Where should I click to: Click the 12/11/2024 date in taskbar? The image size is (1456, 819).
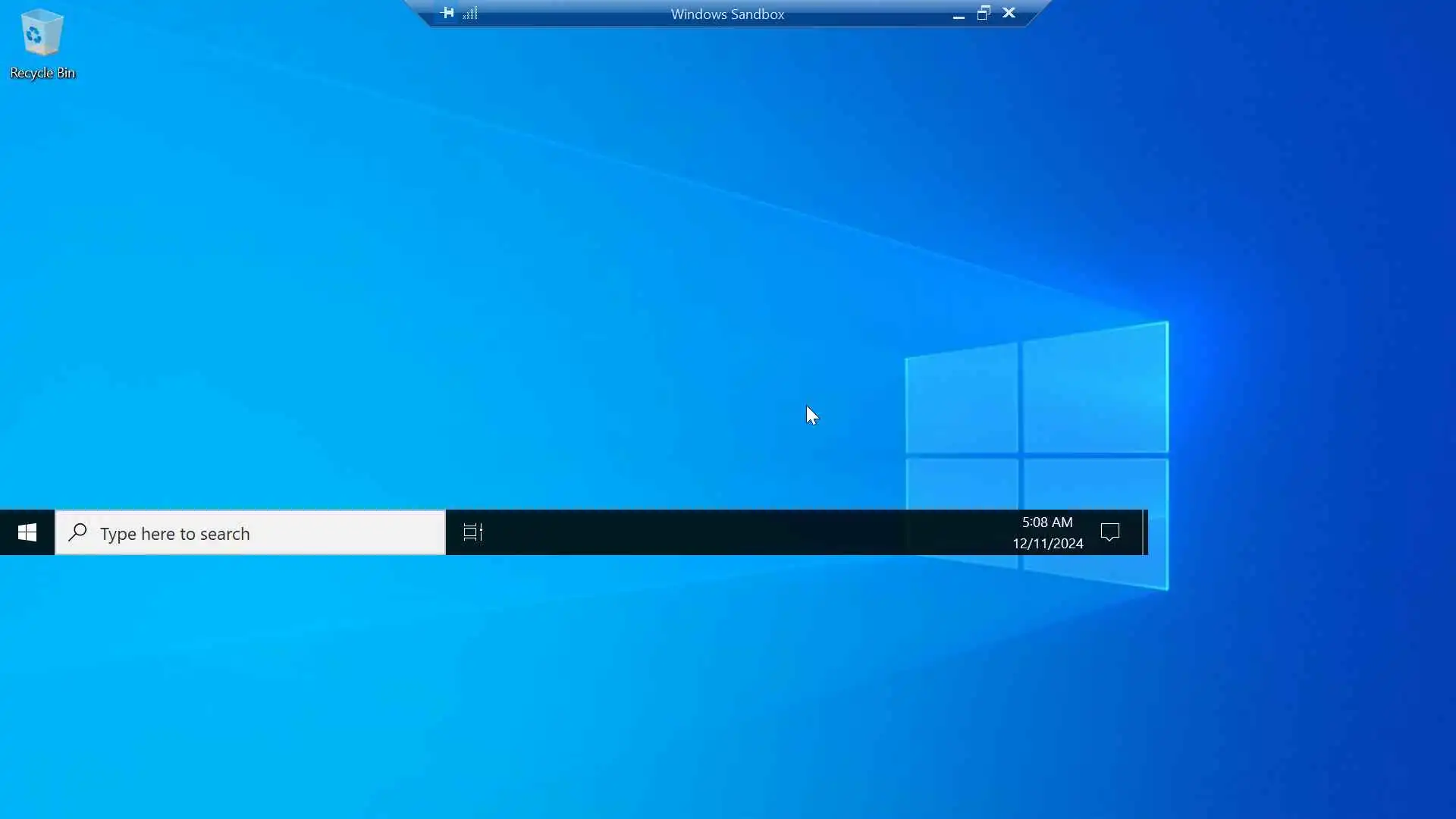point(1047,544)
